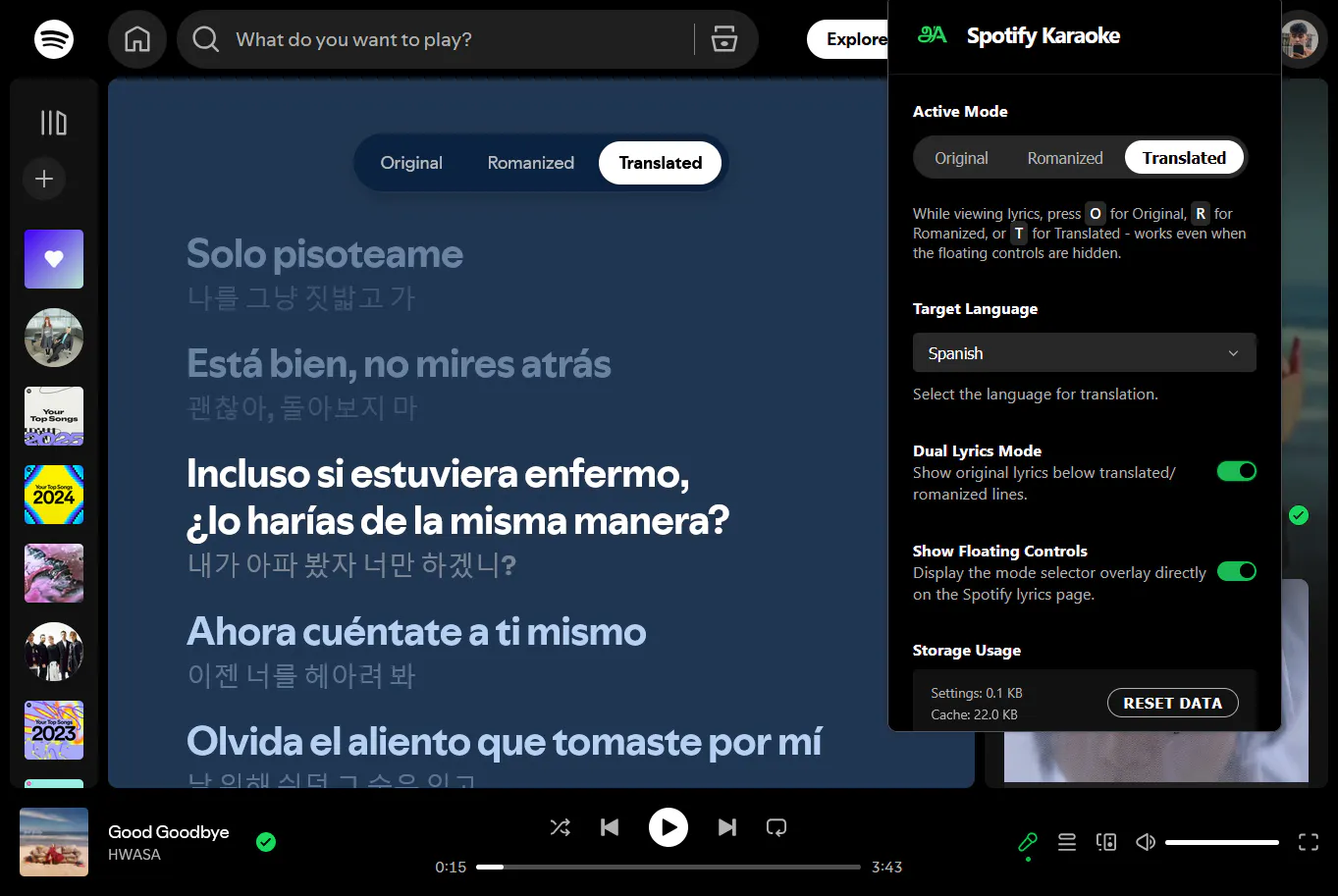Set Active Mode to Romanized in panel
The image size is (1338, 896).
(1065, 158)
